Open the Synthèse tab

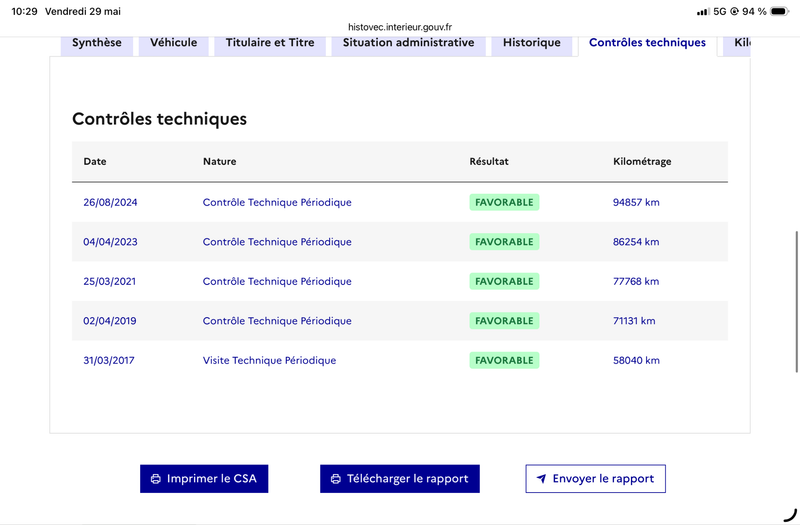tap(97, 43)
